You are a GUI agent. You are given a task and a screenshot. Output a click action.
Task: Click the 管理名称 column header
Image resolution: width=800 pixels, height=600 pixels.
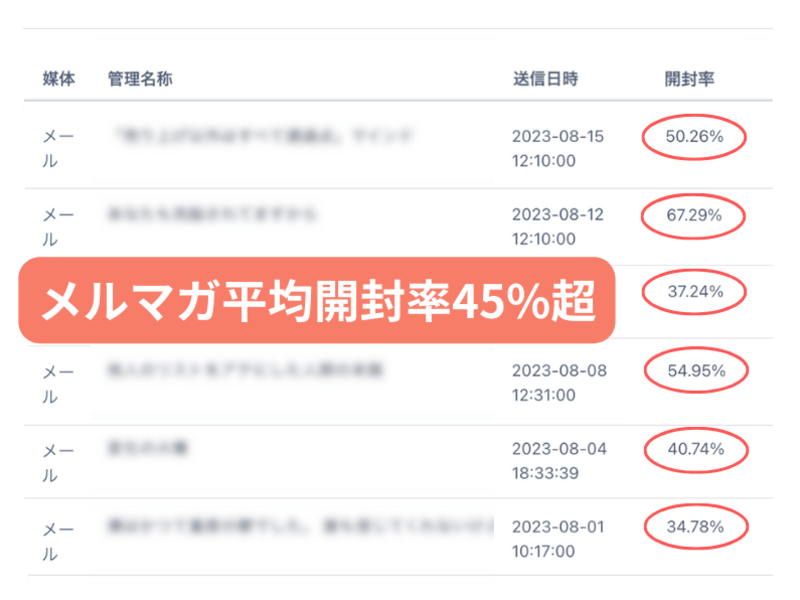140,79
